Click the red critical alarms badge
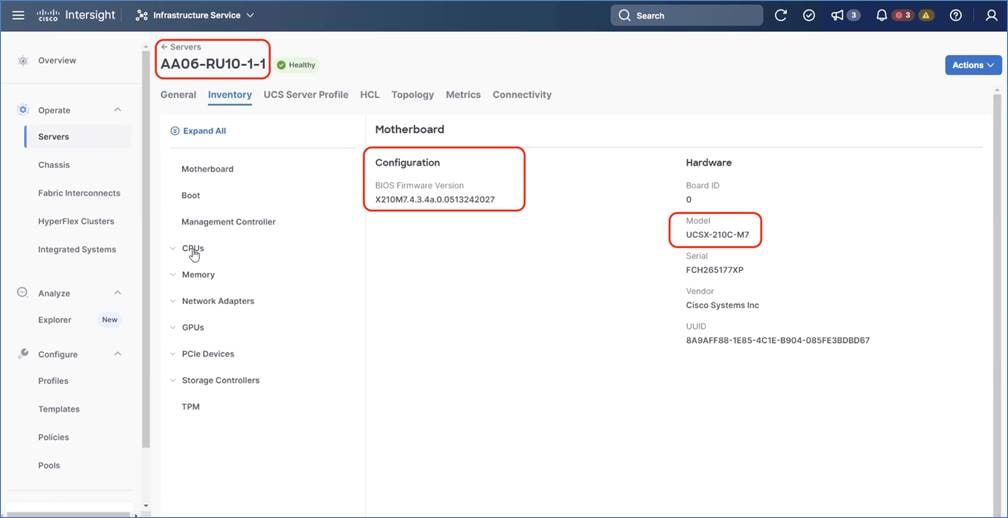The image size is (1008, 518). [903, 15]
